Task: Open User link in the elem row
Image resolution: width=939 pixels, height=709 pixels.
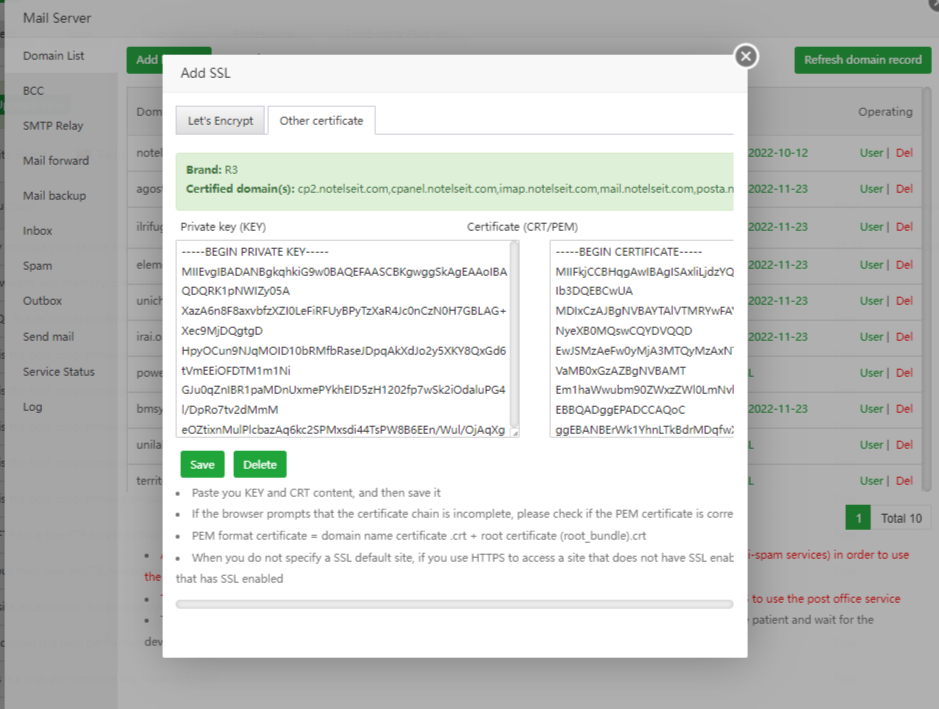Action: coord(871,265)
